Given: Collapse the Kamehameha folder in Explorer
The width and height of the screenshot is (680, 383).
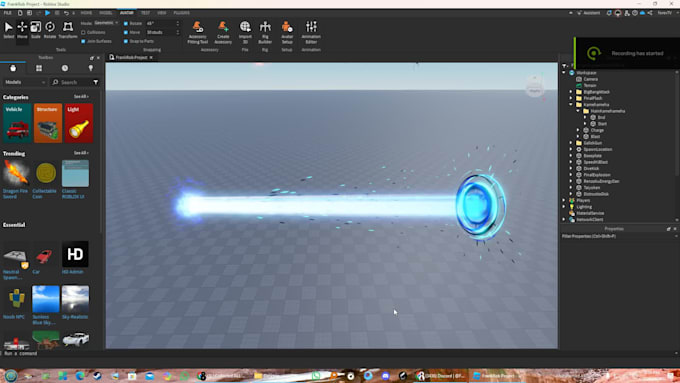Looking at the screenshot, I should pos(571,105).
